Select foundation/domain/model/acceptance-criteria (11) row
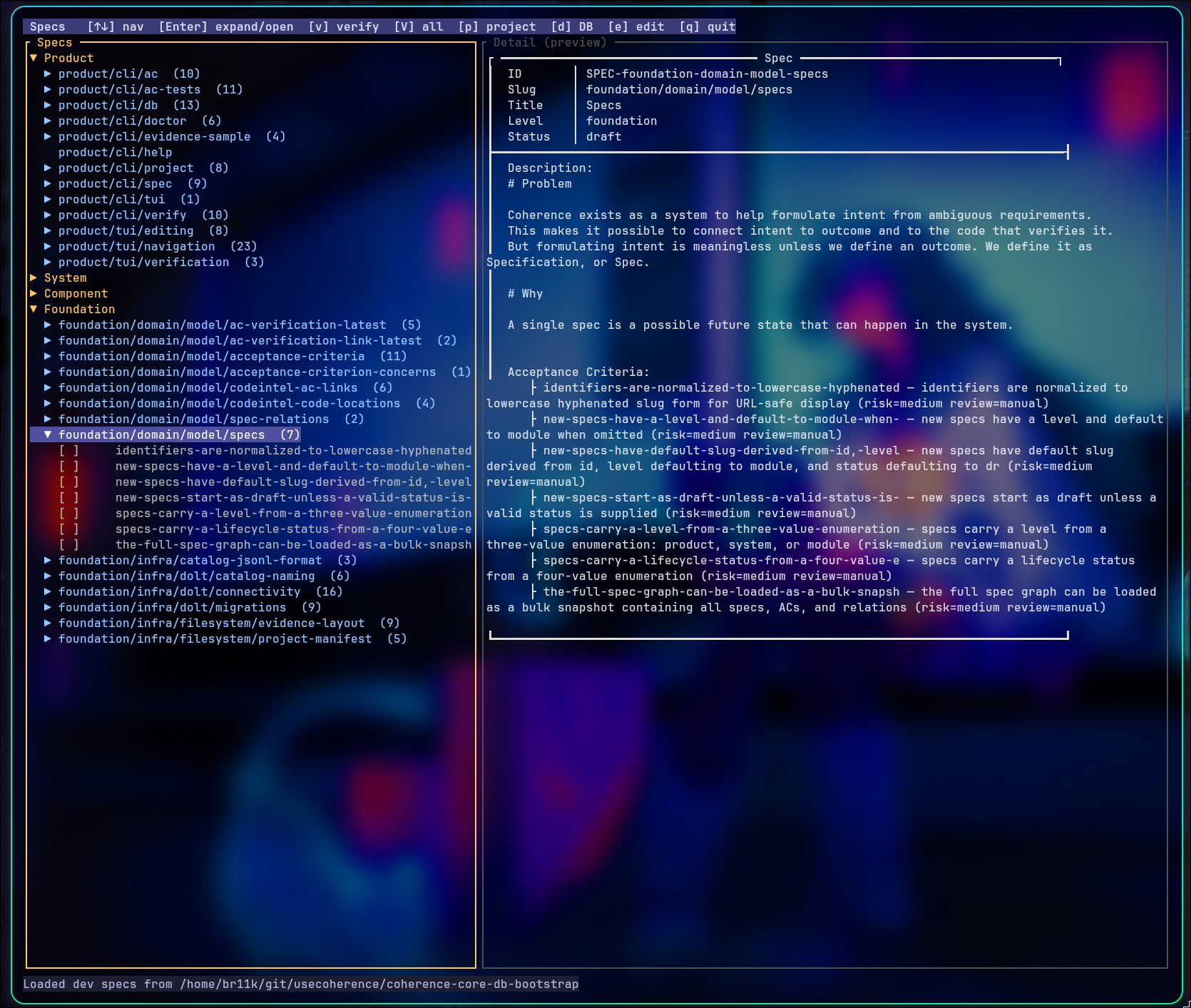The image size is (1191, 1008). click(225, 356)
